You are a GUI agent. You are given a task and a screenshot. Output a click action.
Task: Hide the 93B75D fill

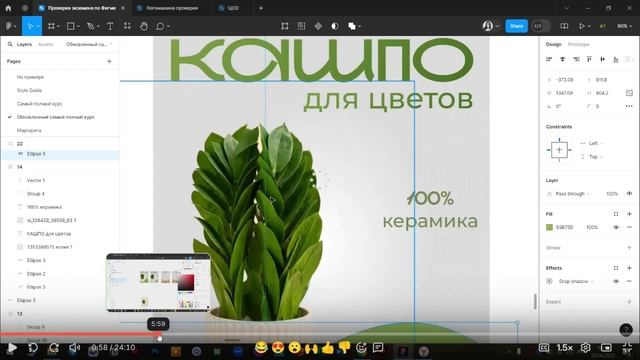click(616, 227)
